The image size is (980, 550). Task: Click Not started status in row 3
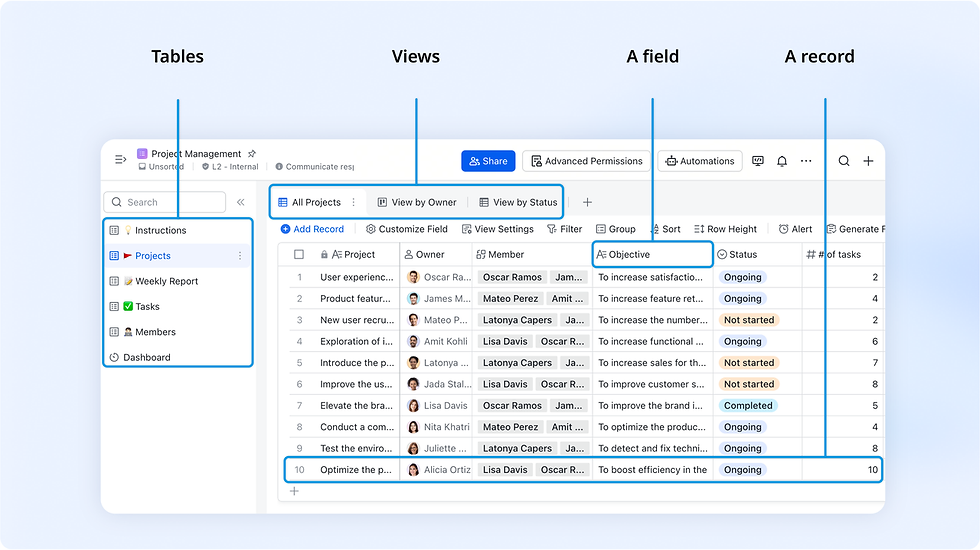pos(749,320)
